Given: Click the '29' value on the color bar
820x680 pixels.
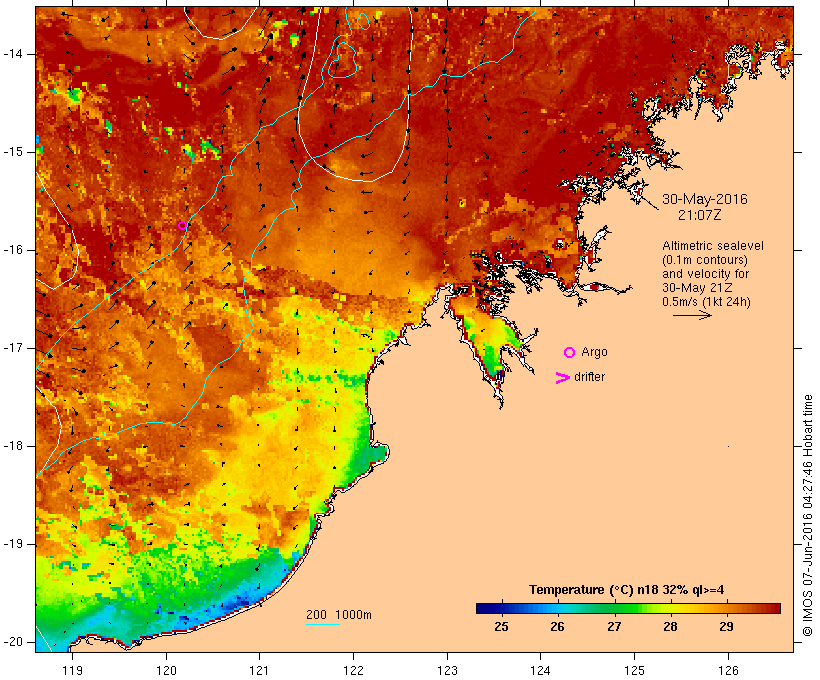Looking at the screenshot, I should (726, 627).
